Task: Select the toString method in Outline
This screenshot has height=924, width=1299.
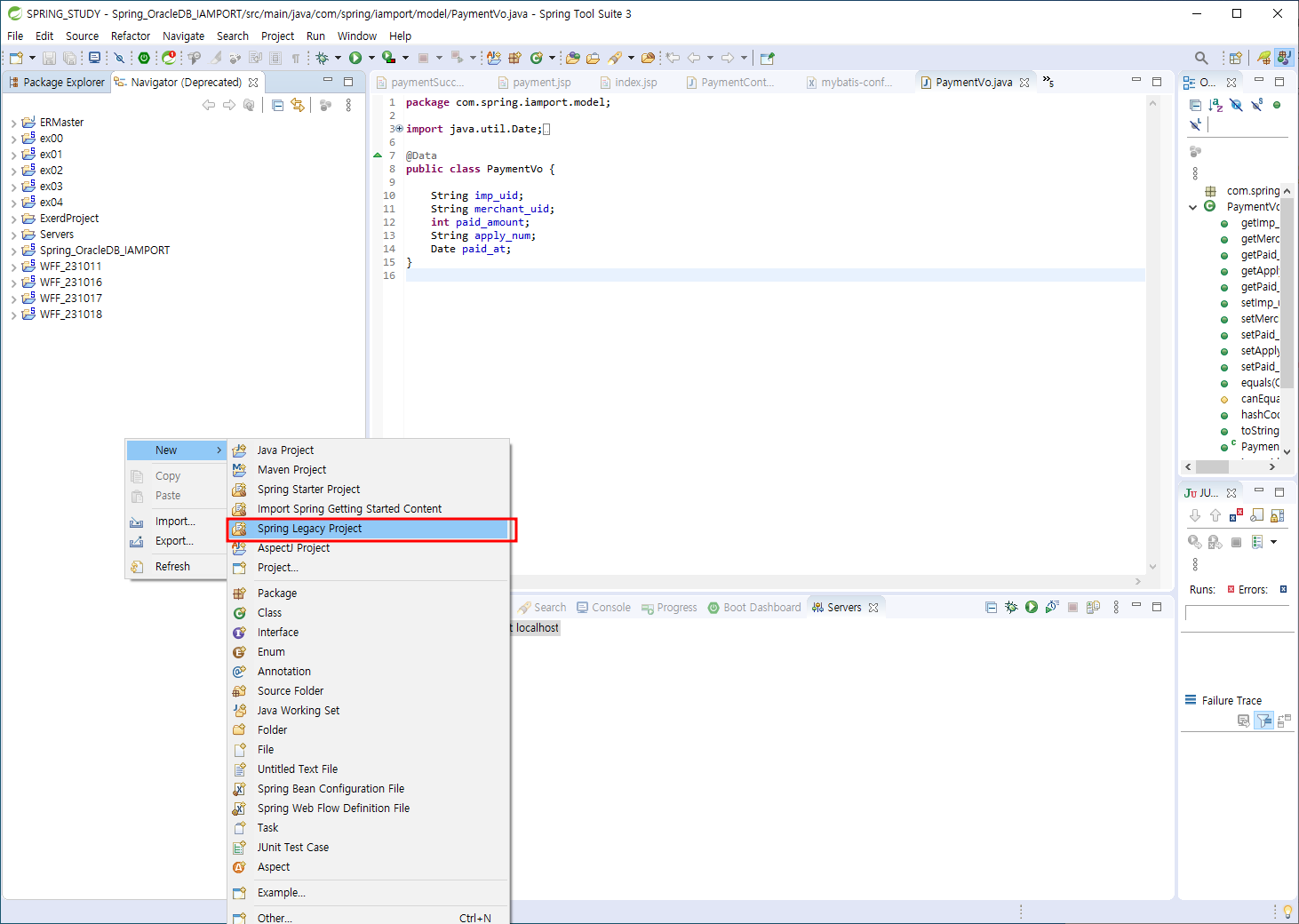Action: coord(1259,431)
